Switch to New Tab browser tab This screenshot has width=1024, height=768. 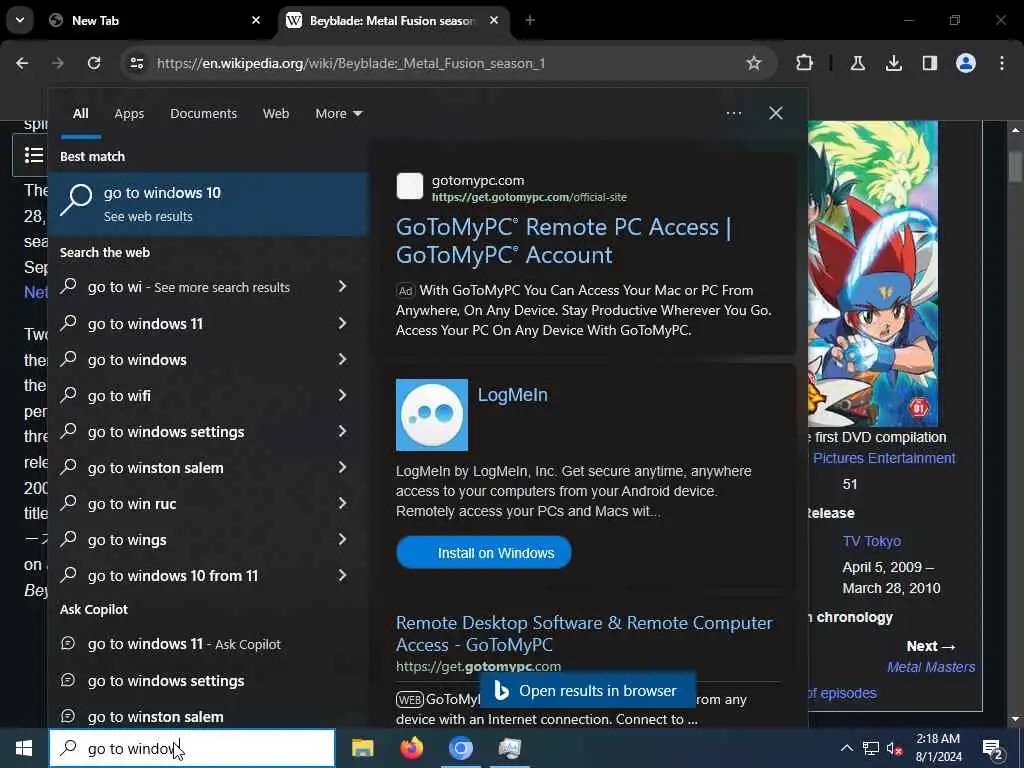click(154, 20)
